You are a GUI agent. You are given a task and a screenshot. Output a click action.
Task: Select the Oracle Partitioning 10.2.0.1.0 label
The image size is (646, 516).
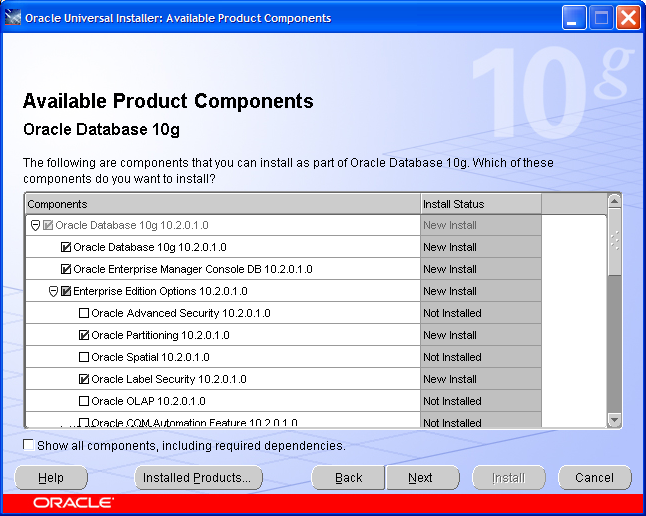pyautogui.click(x=160, y=335)
